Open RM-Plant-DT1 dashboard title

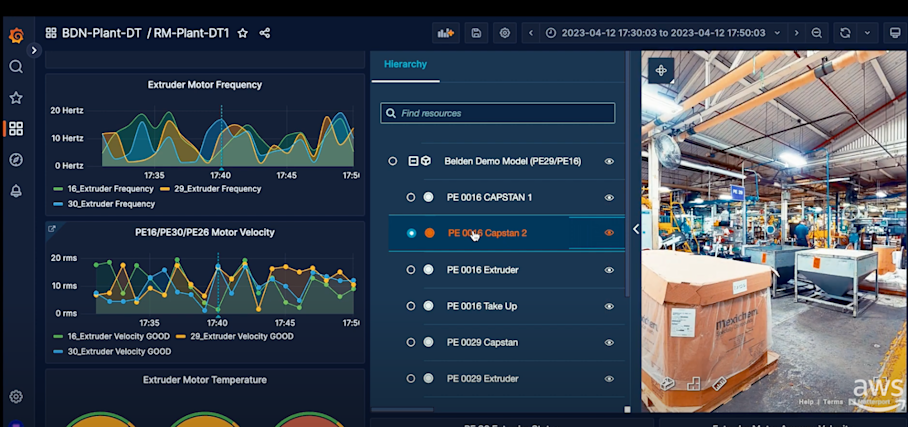pyautogui.click(x=192, y=33)
